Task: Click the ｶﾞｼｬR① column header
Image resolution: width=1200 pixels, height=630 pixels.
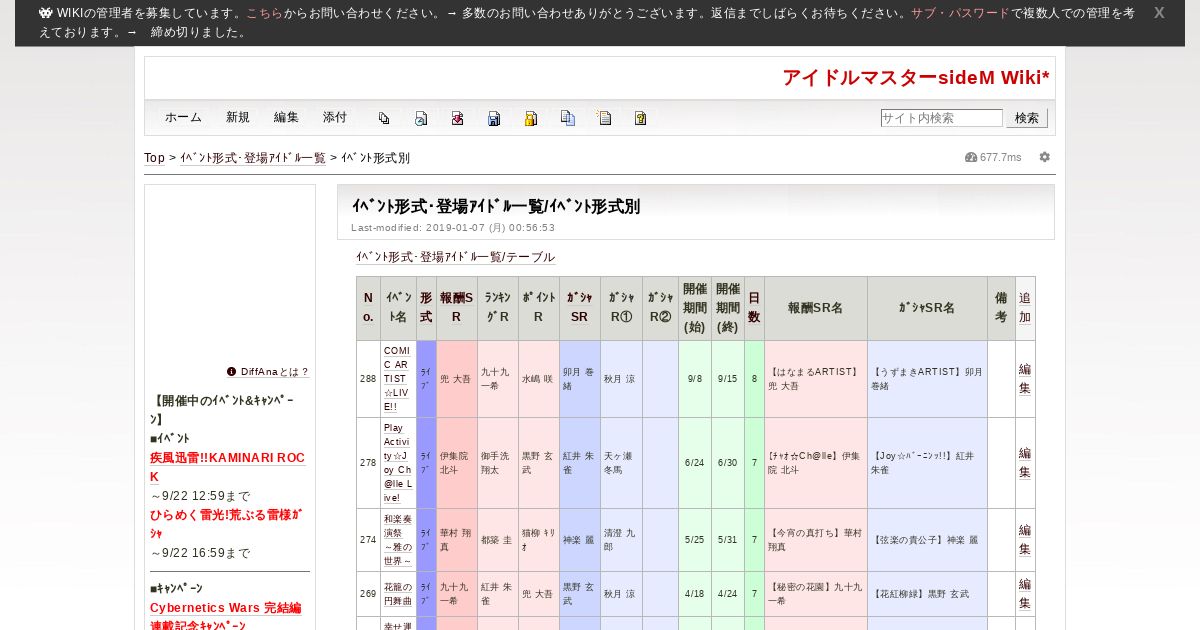Action: (621, 308)
